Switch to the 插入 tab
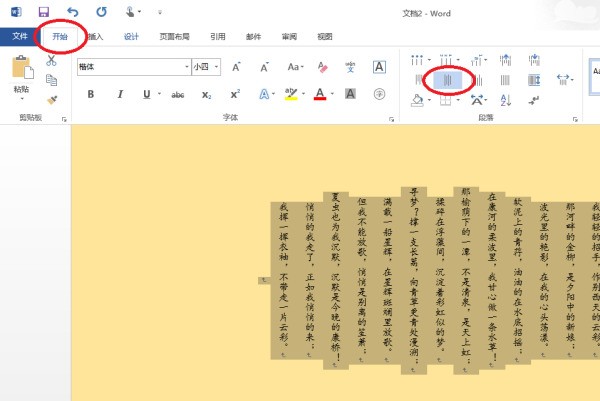Screen dimensions: 600x401 click(95, 36)
